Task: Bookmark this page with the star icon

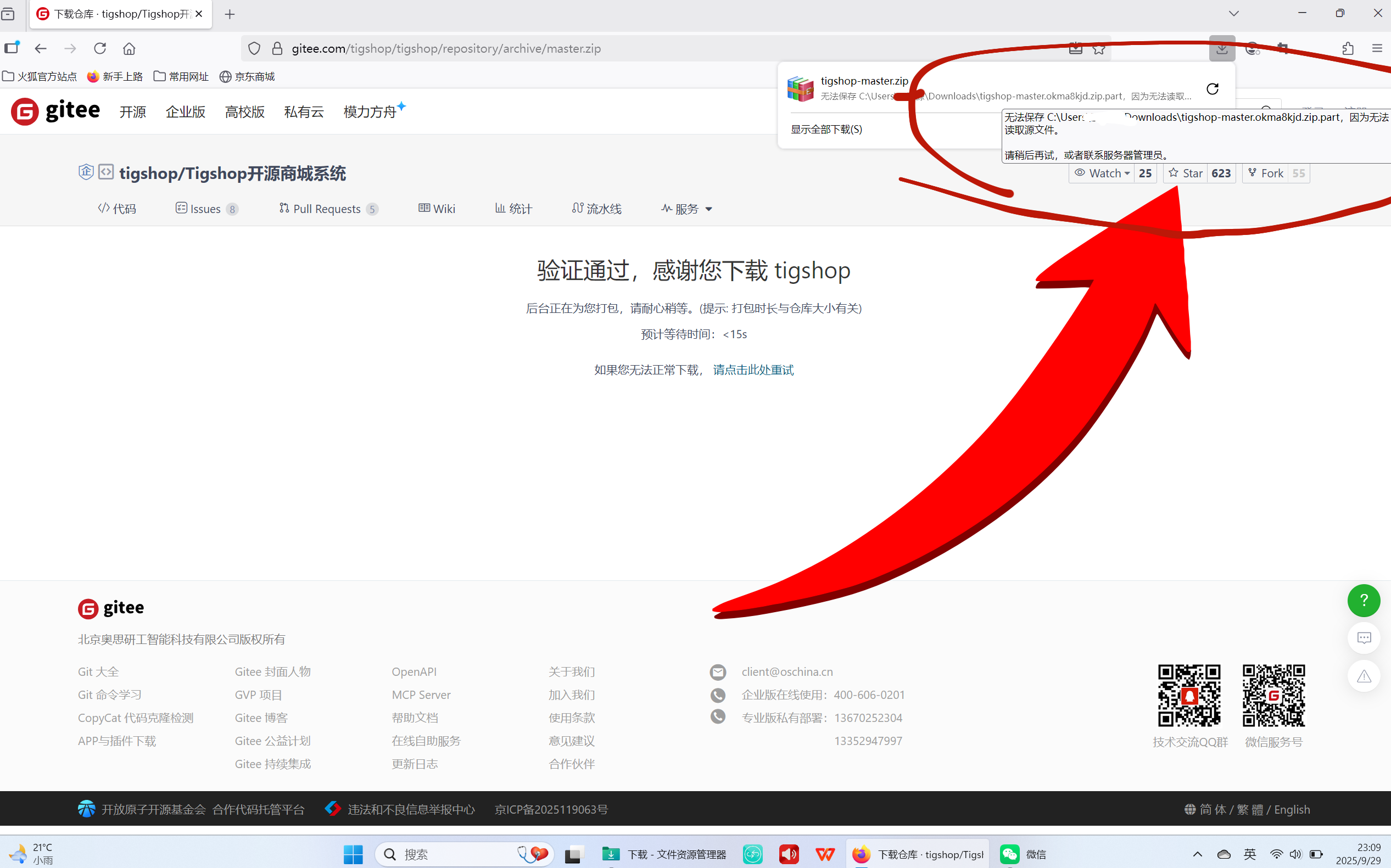Action: point(1099,49)
